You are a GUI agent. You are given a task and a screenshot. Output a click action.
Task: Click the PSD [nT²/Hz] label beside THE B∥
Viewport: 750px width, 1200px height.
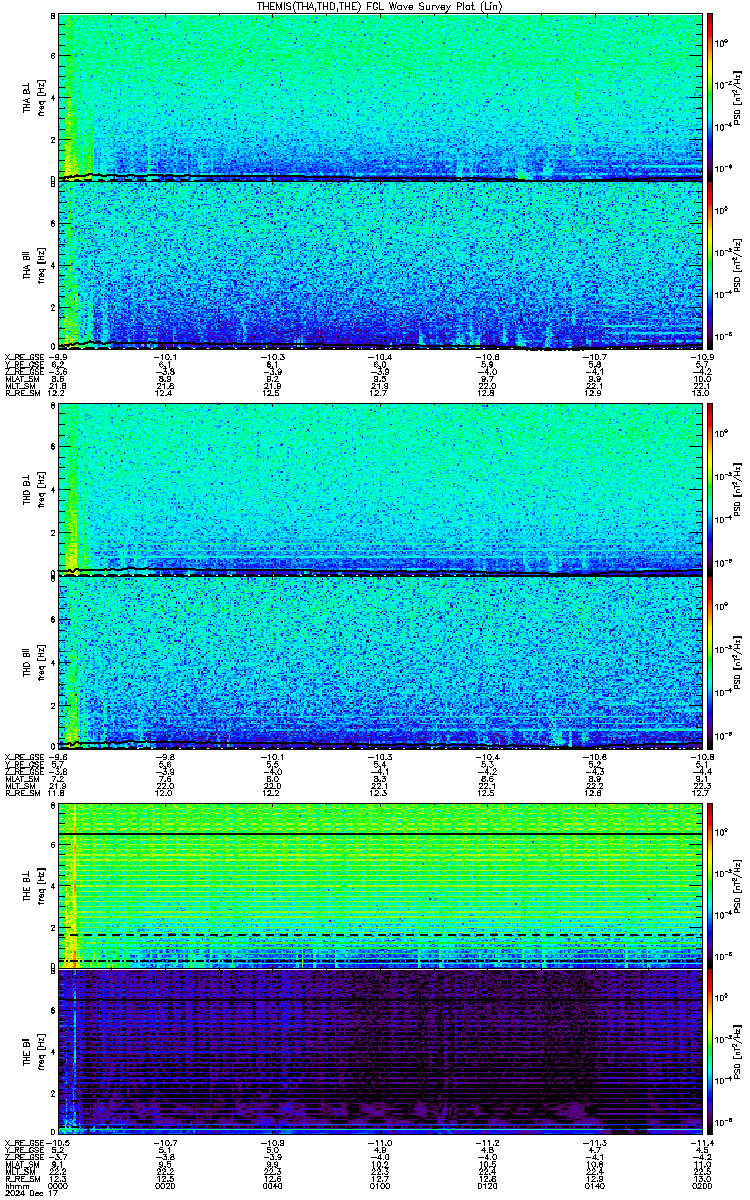[x=737, y=1051]
